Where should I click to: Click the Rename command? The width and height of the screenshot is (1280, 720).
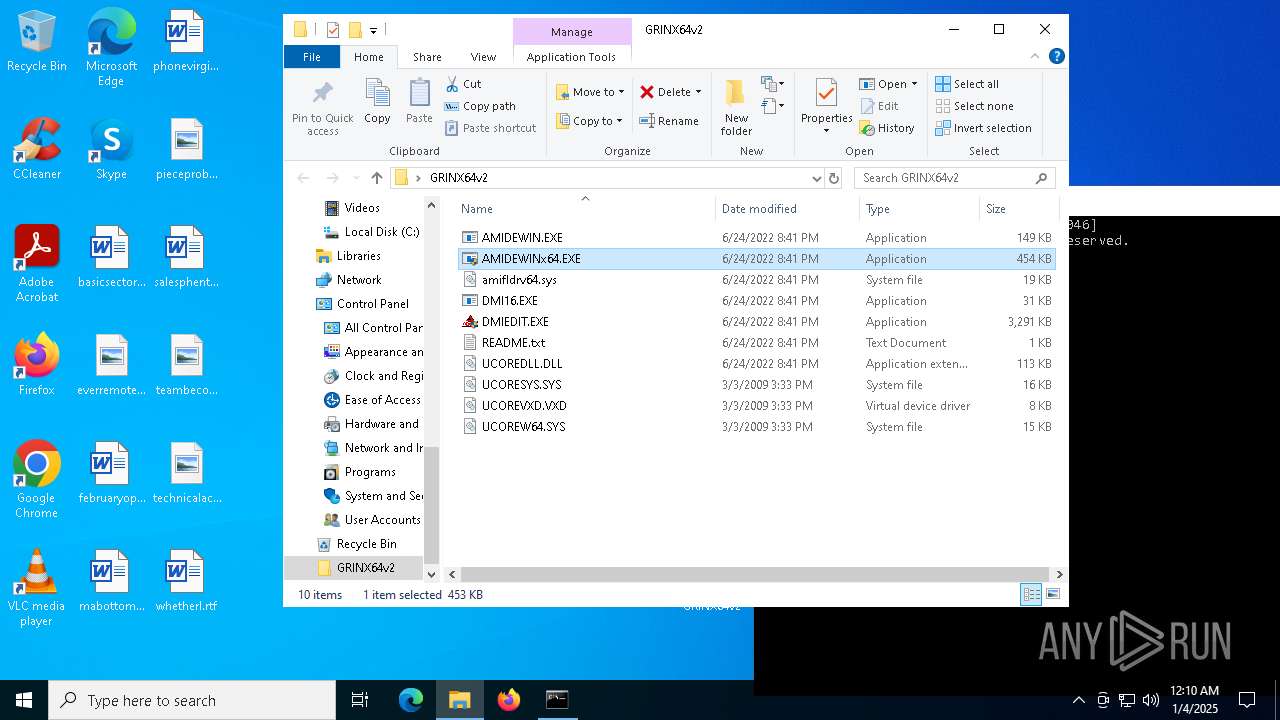669,121
